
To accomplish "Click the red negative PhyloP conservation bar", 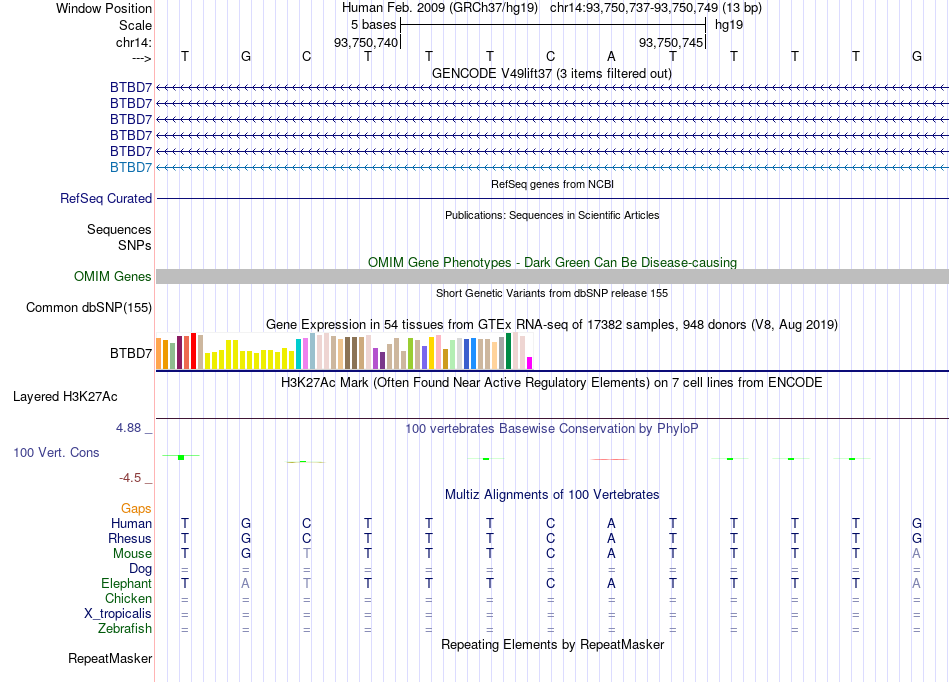I will tap(611, 459).
